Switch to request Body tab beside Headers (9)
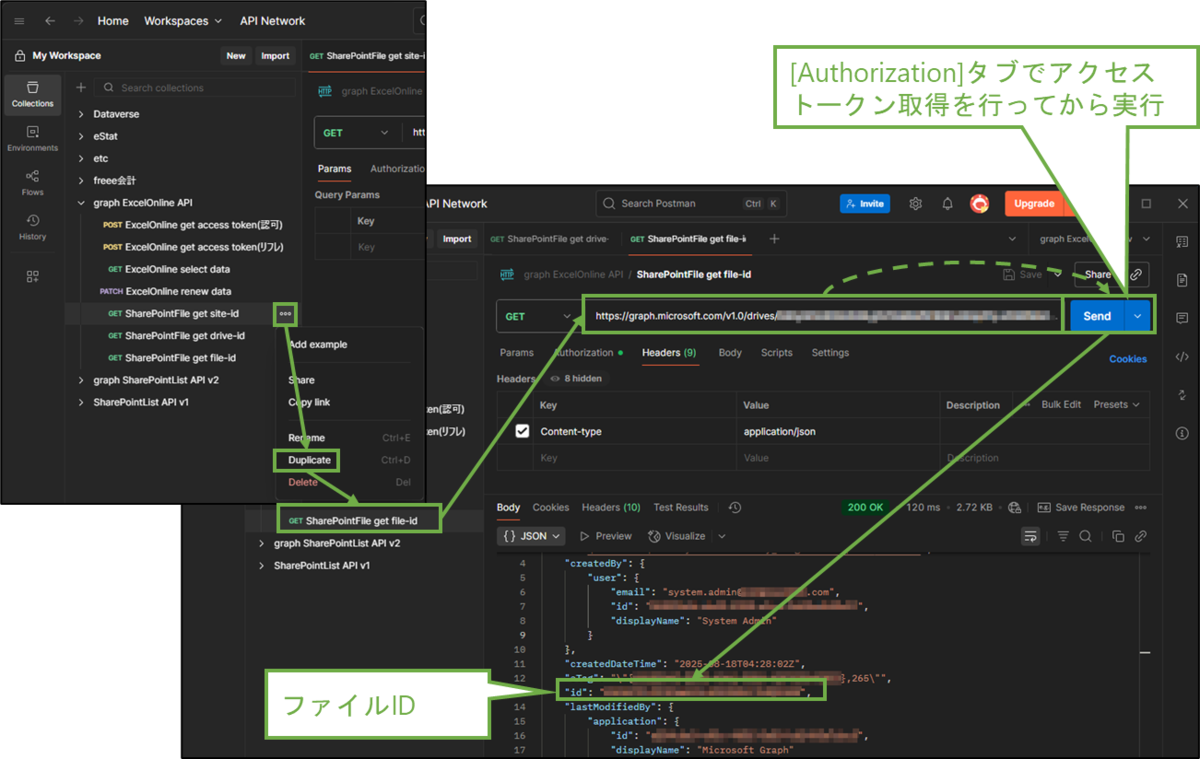1200x759 pixels. click(x=730, y=353)
